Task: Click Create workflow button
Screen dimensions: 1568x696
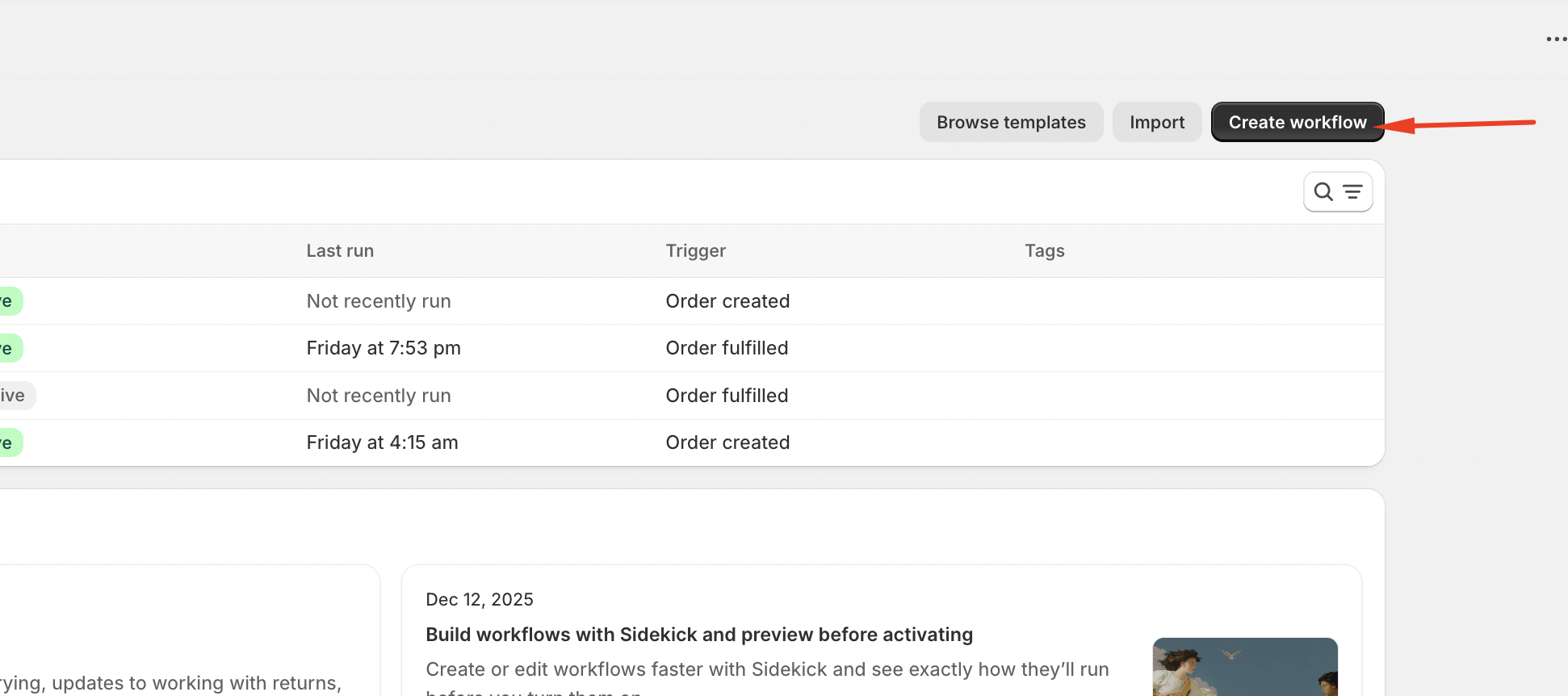Action: 1297,123
